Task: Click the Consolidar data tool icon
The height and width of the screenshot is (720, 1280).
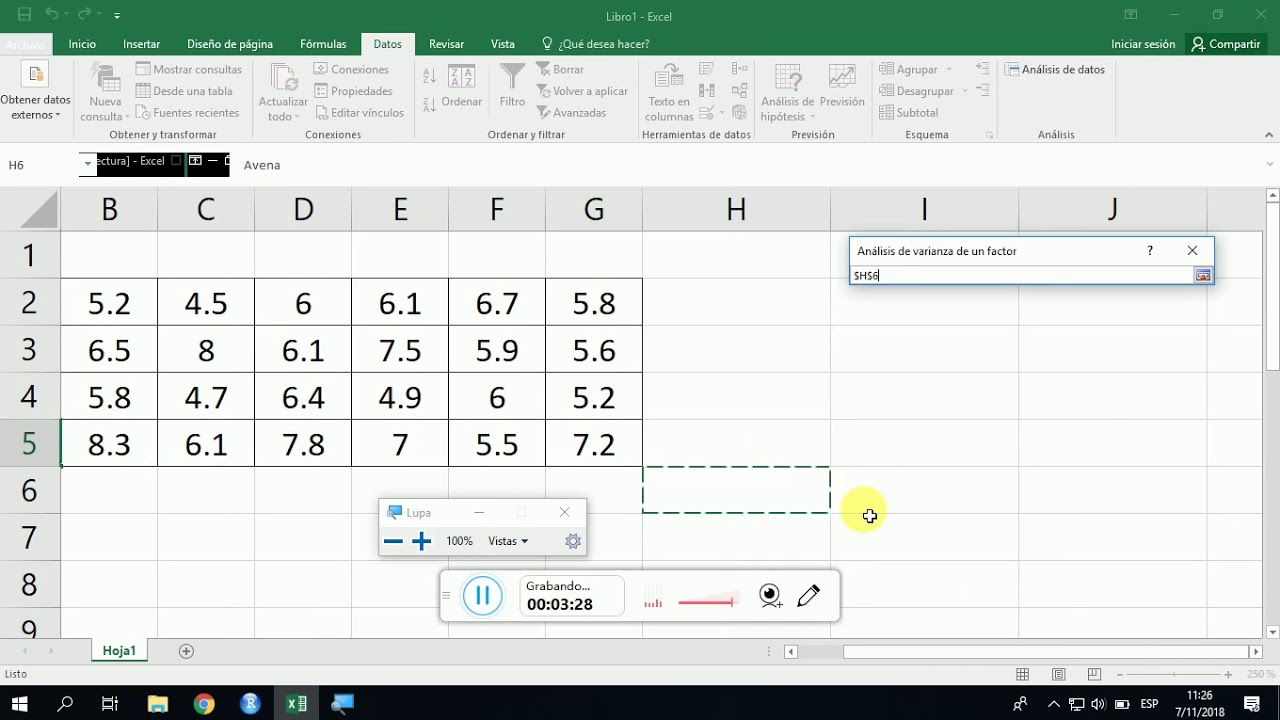Action: pyautogui.click(x=739, y=69)
